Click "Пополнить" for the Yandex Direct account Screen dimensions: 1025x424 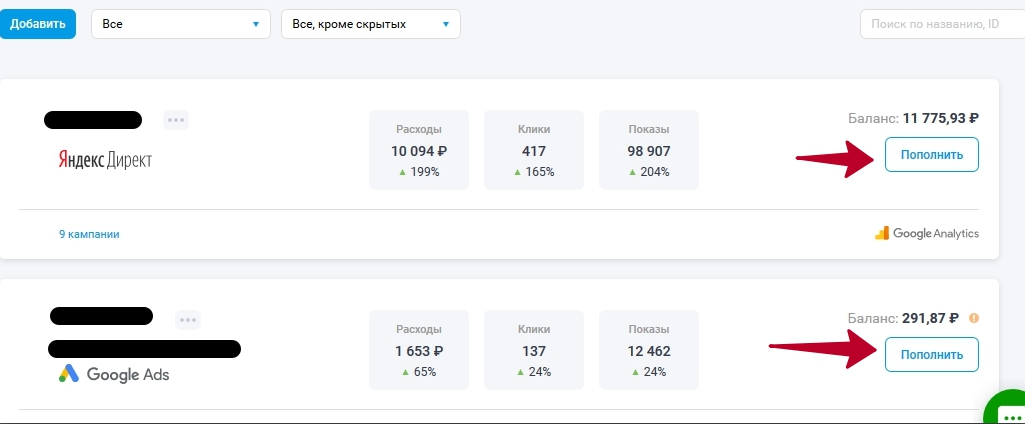tap(932, 155)
